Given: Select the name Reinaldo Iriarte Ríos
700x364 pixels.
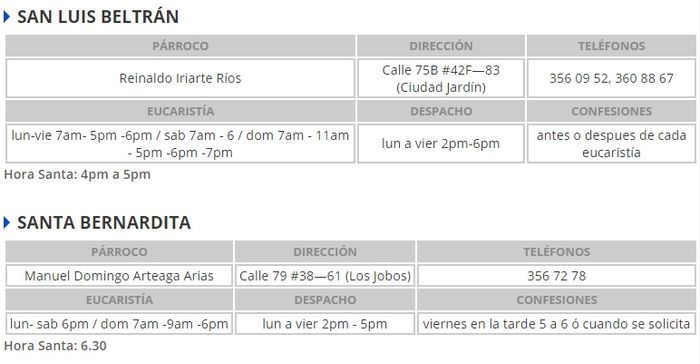Looking at the screenshot, I should click(180, 78).
